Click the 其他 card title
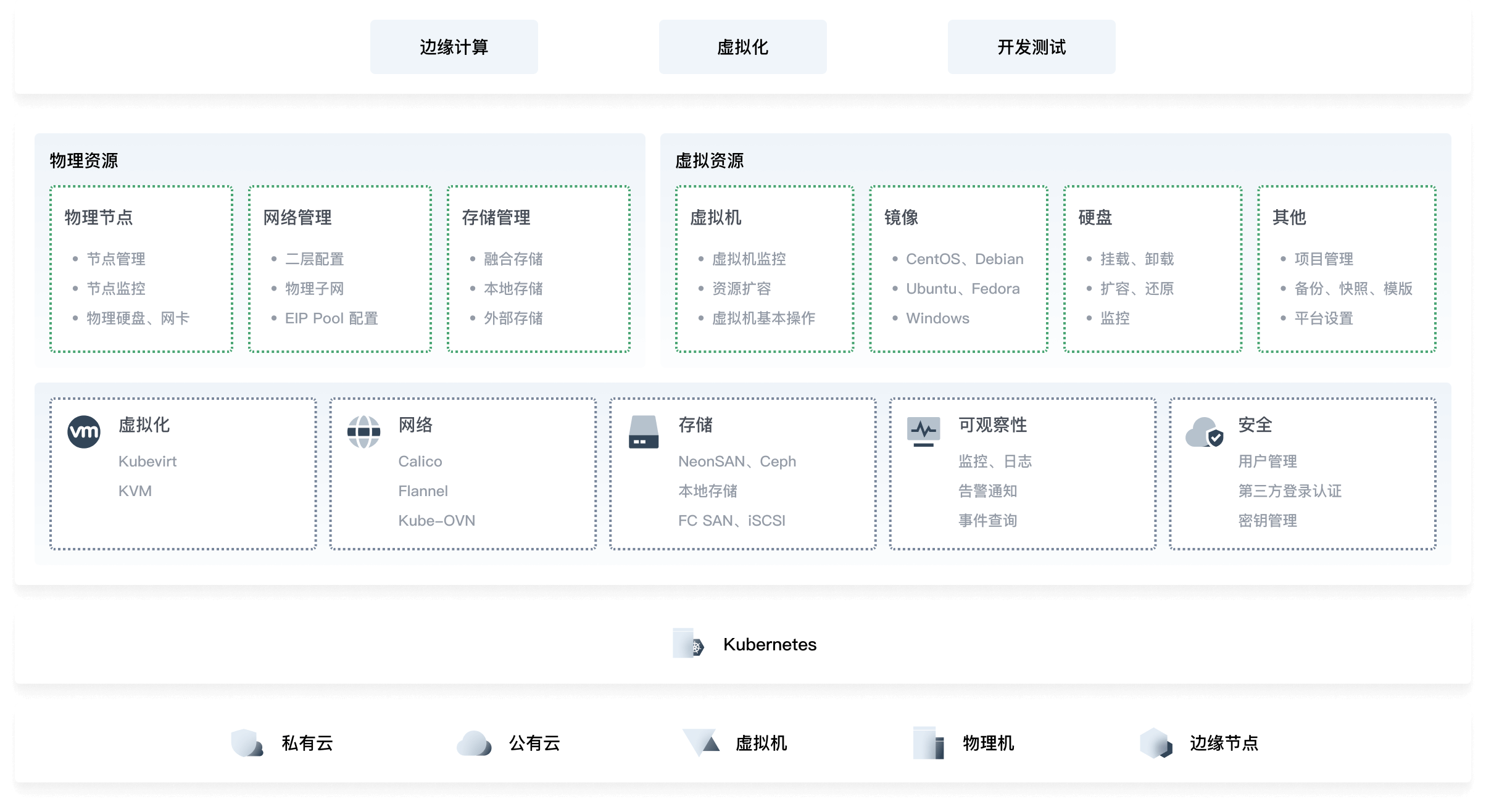The height and width of the screenshot is (812, 1486). point(1289,217)
